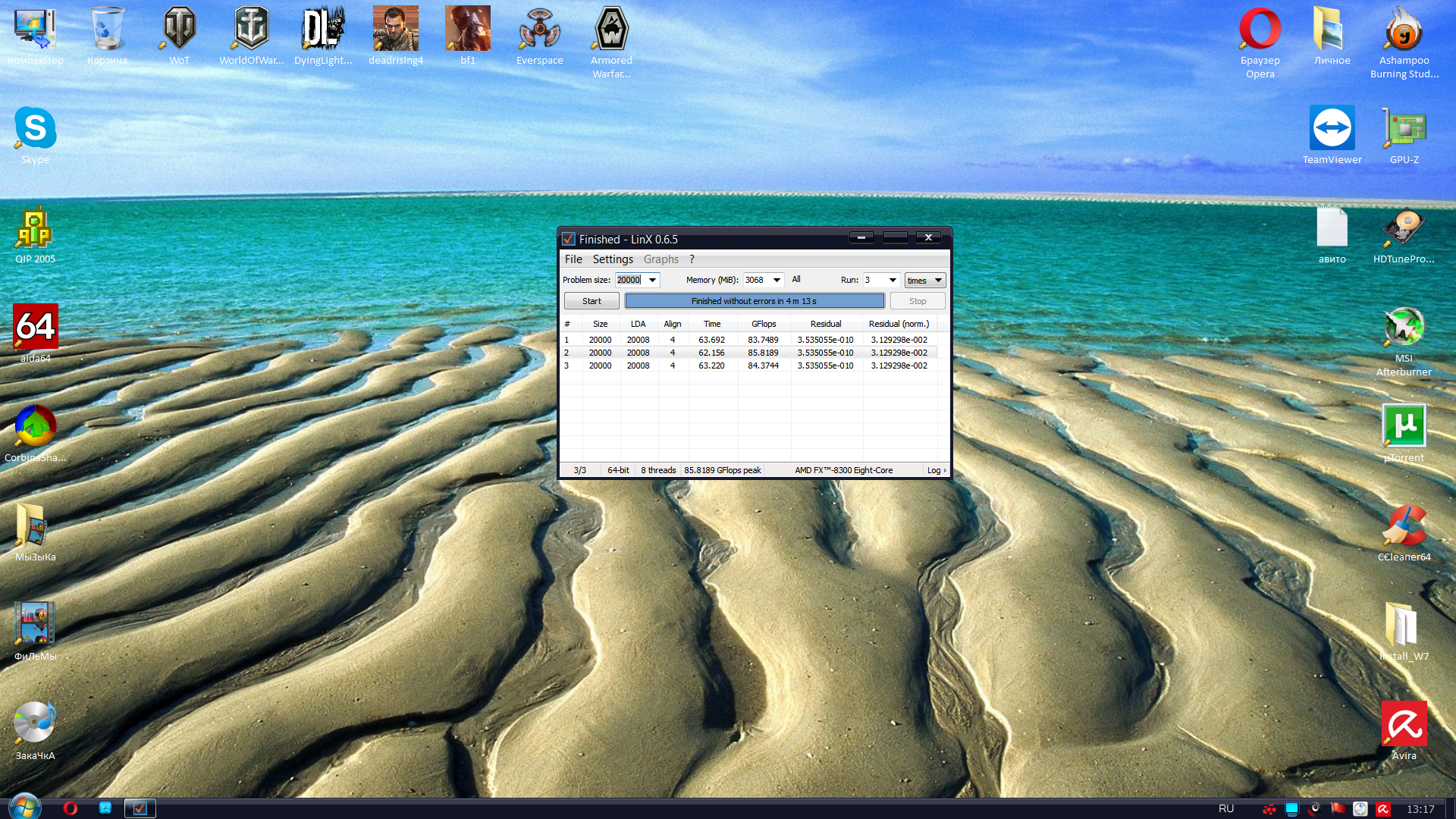Open TeamViewer desktop shortcut
The height and width of the screenshot is (819, 1456).
1332,129
